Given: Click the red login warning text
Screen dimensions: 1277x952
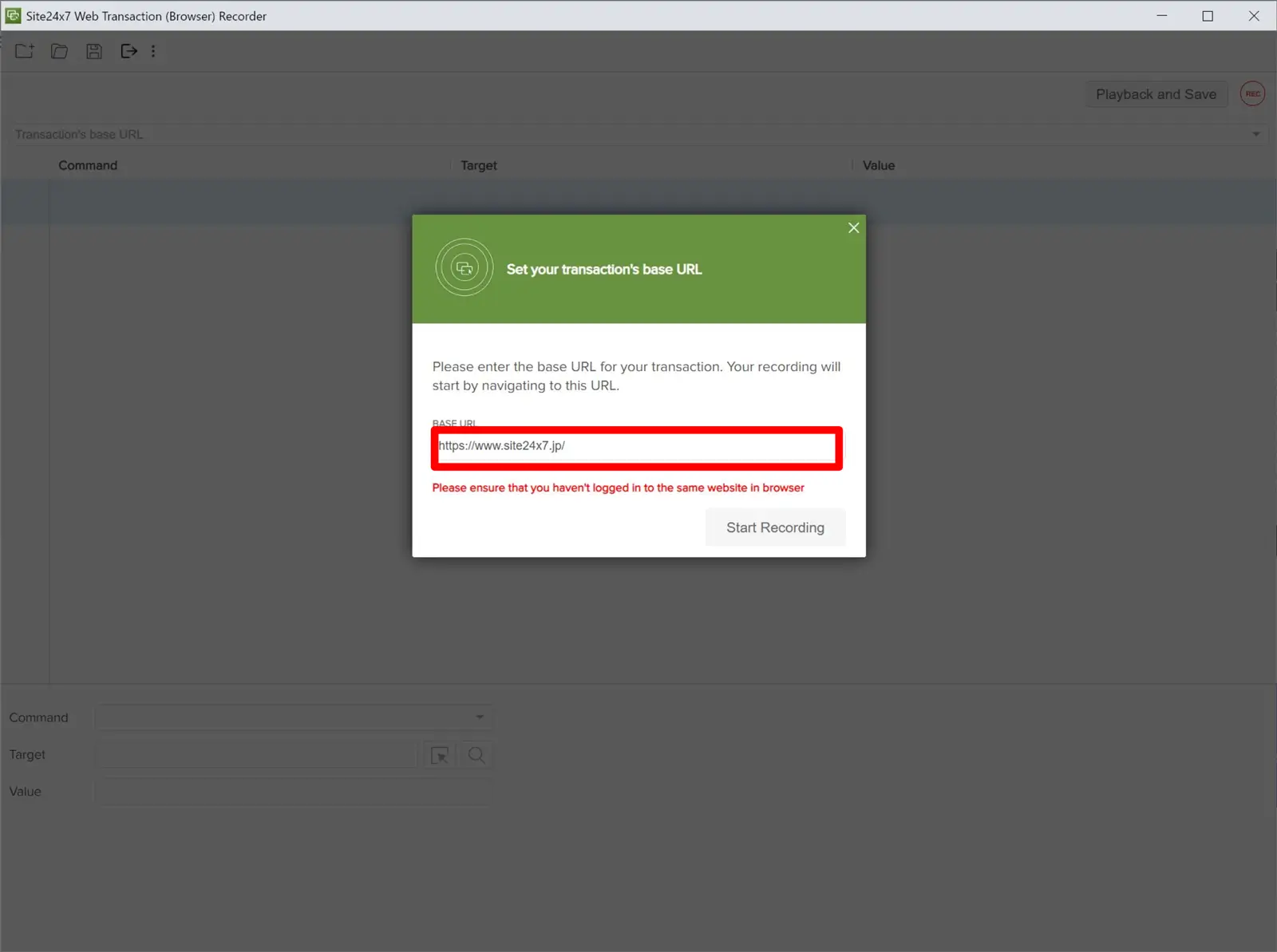Looking at the screenshot, I should (x=618, y=488).
